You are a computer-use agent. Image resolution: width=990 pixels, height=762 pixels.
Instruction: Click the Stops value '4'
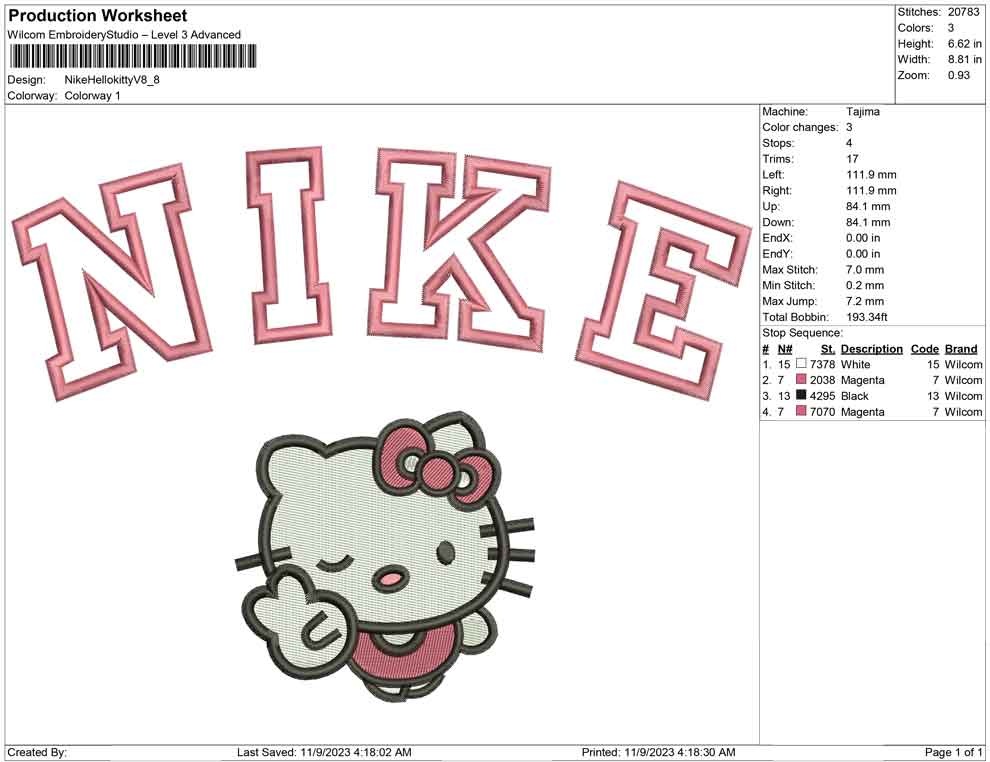849,143
